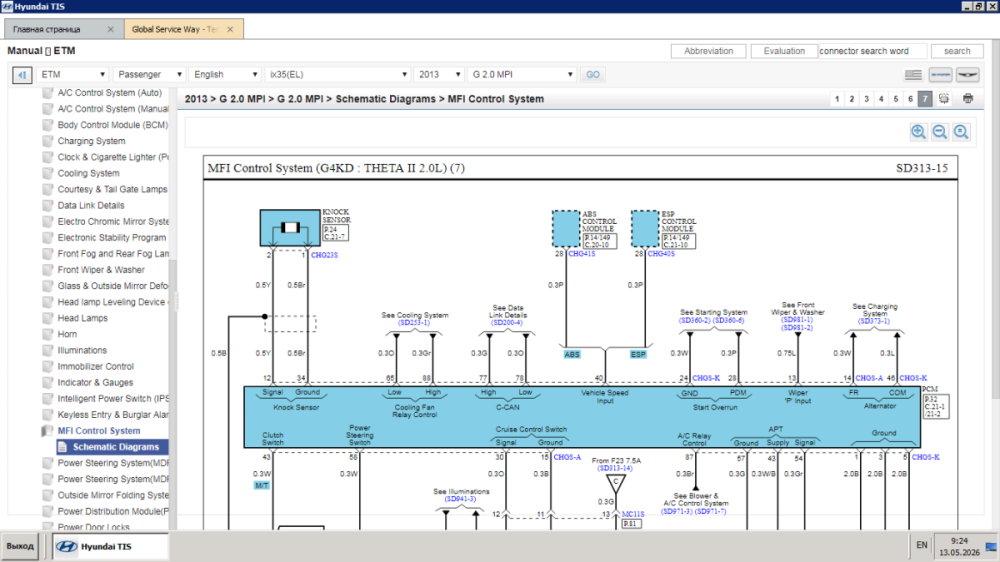Go to schematic page 5
Screen dimensions: 1000x562
pos(895,99)
